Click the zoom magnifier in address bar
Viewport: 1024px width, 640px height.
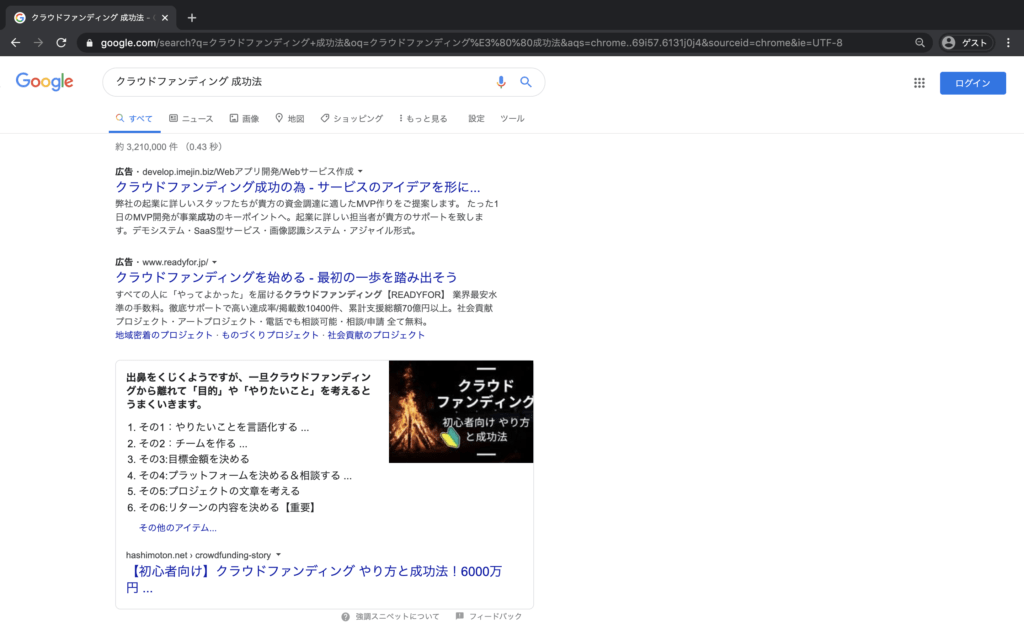(x=920, y=42)
